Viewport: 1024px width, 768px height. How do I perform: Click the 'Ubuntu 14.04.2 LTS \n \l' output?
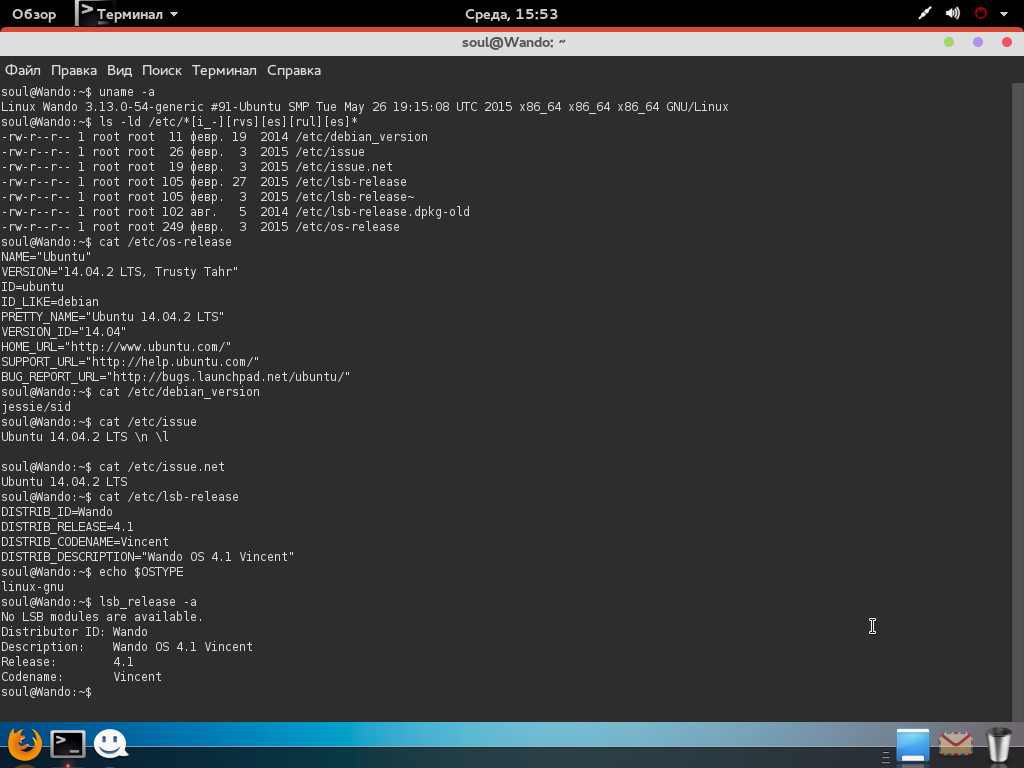85,438
